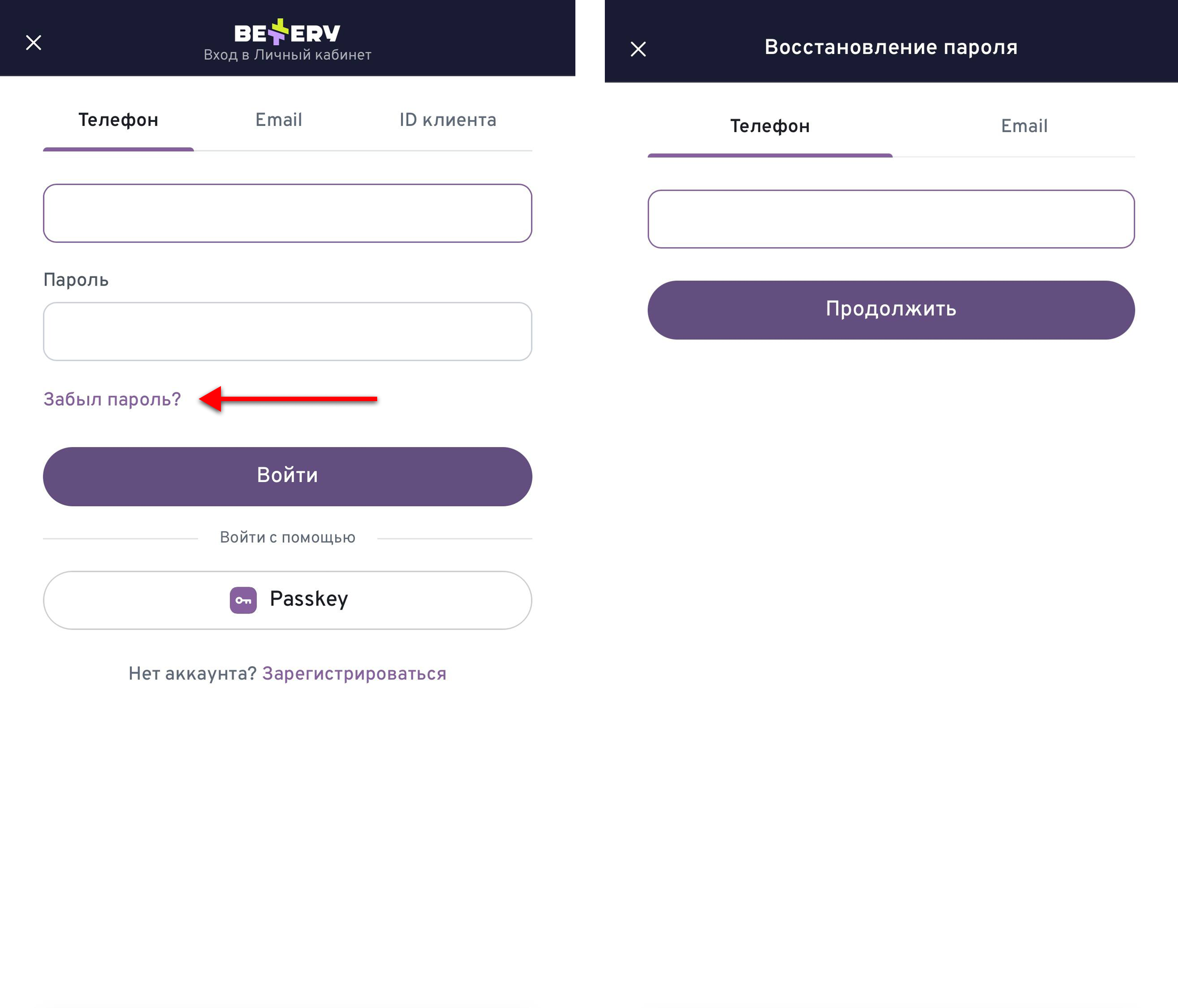This screenshot has width=1178, height=1008.
Task: Follow the Зарегистрироваться link
Action: pos(354,673)
